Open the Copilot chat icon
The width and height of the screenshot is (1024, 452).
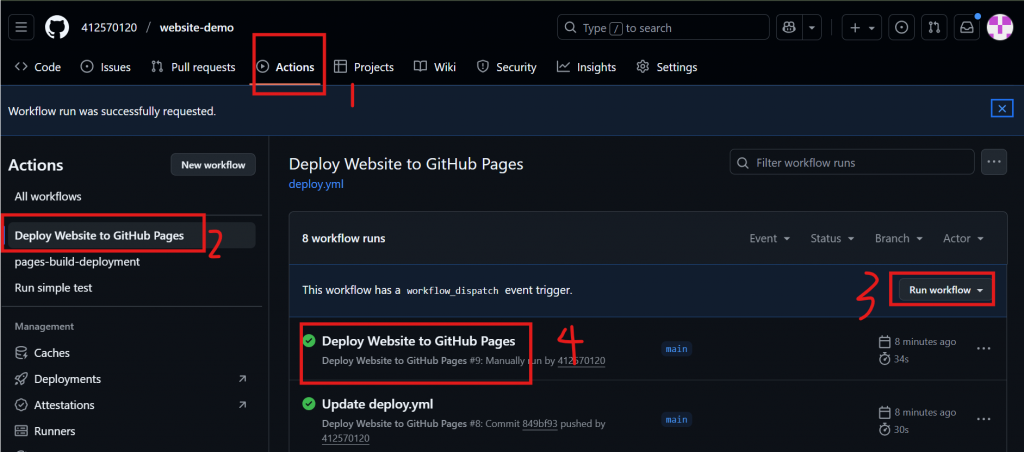(x=789, y=27)
